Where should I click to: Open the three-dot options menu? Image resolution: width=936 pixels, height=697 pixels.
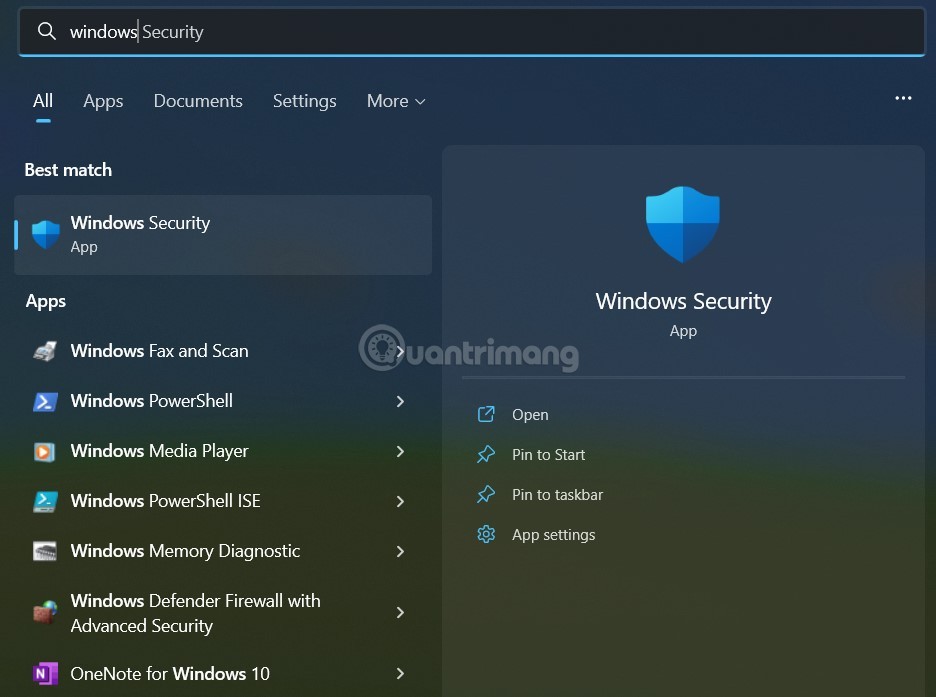[x=903, y=98]
